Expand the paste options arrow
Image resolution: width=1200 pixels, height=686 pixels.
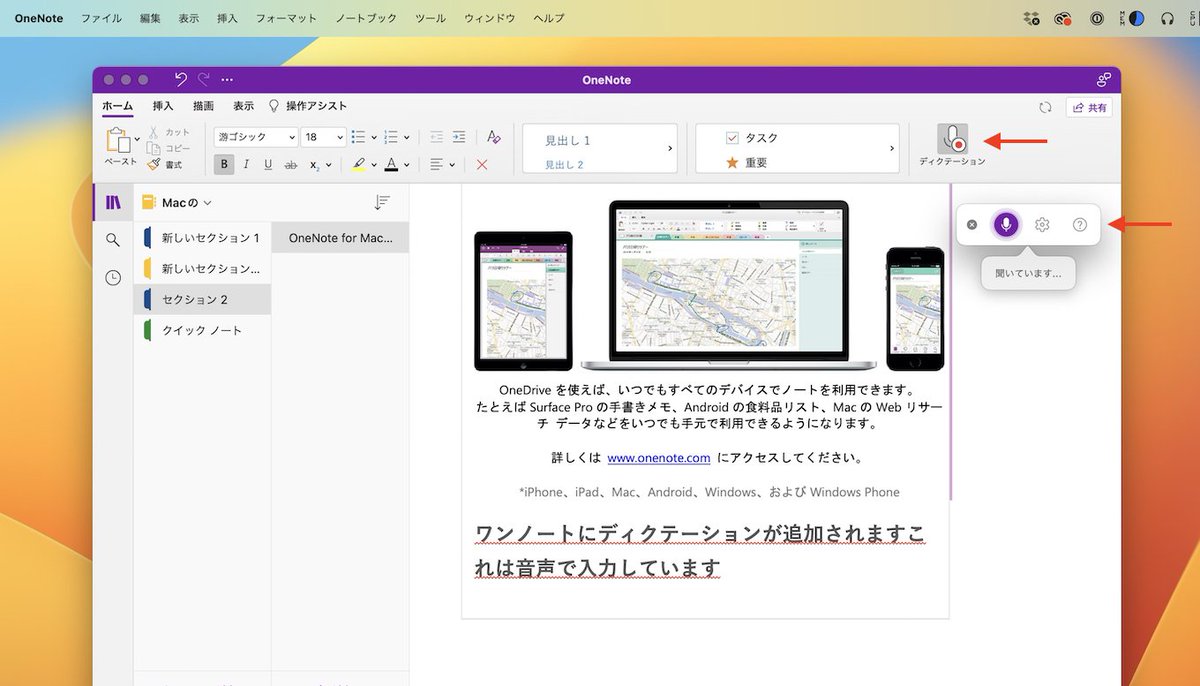137,140
